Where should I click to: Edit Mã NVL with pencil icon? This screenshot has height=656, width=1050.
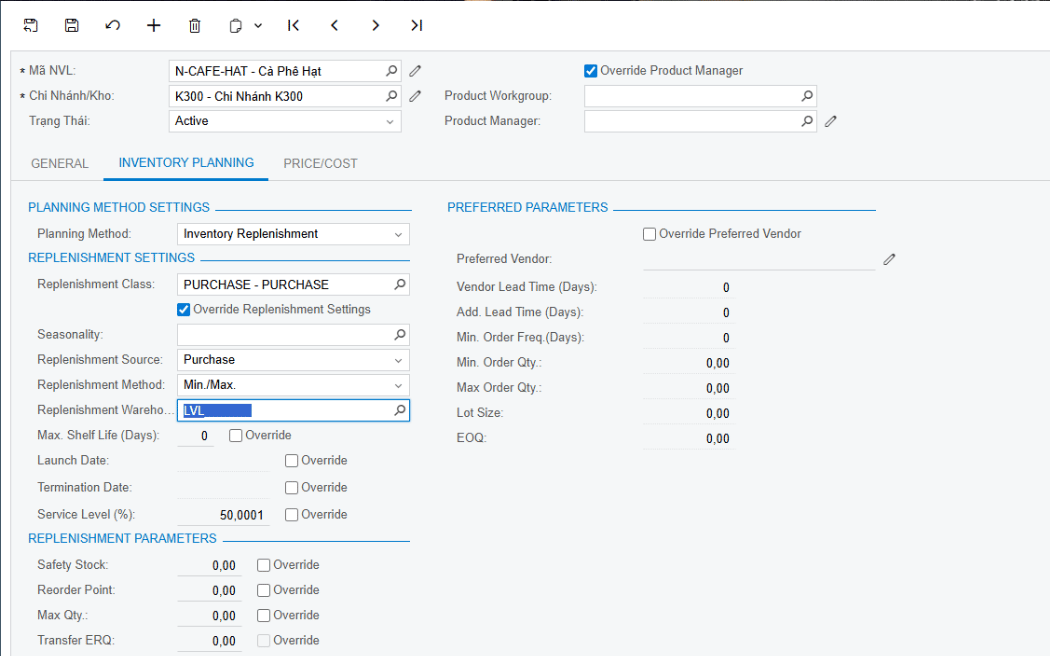(x=416, y=71)
